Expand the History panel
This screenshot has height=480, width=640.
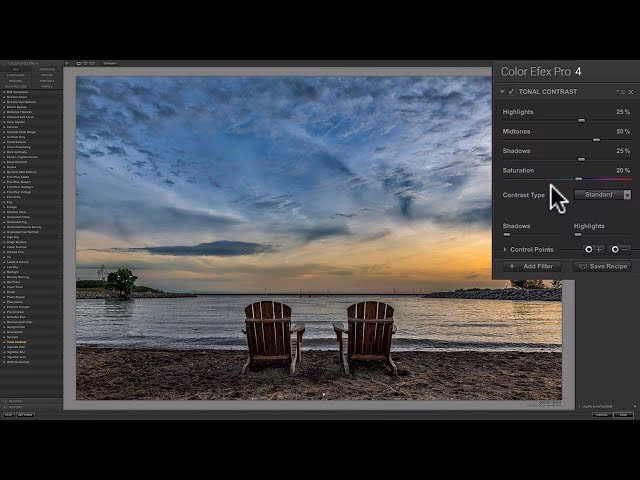point(13,407)
